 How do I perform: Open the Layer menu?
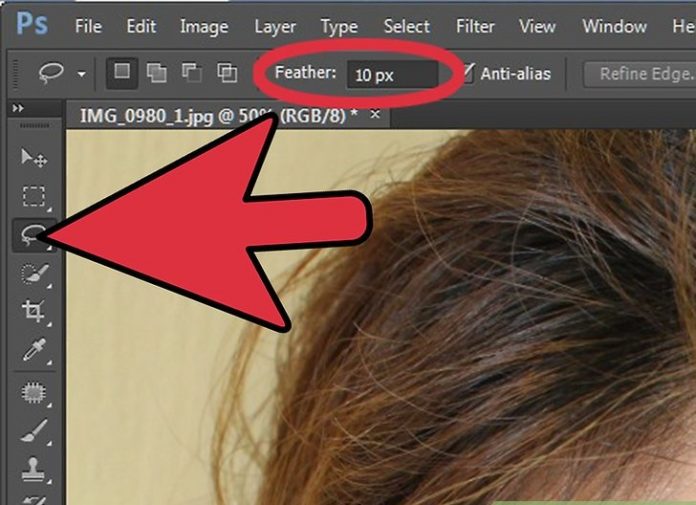coord(274,26)
